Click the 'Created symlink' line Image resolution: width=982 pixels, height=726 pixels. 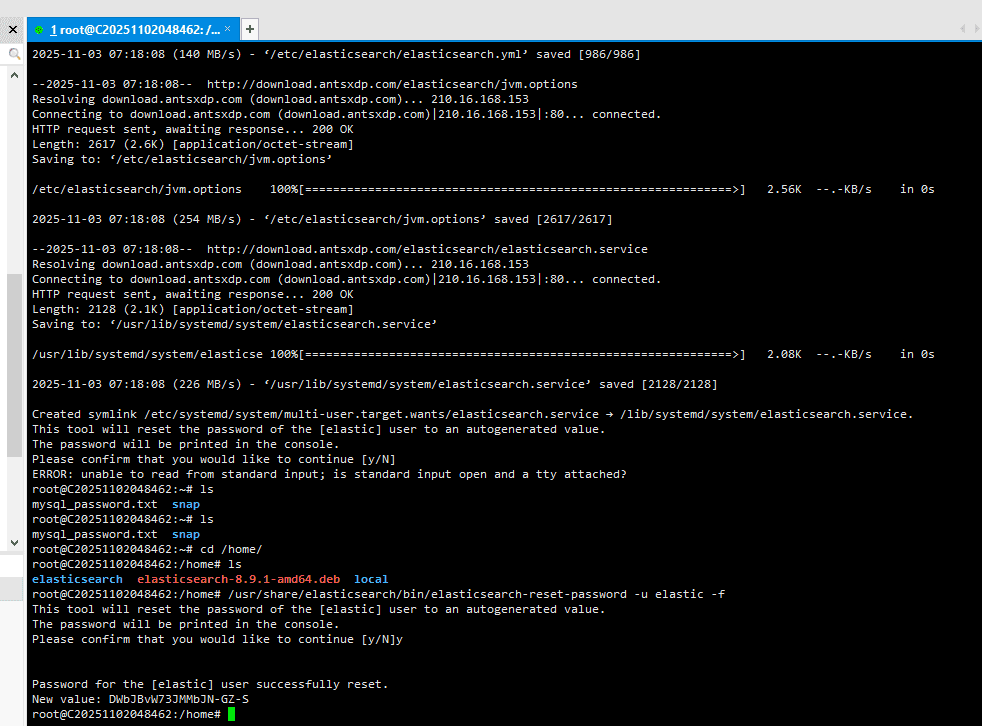(472, 414)
